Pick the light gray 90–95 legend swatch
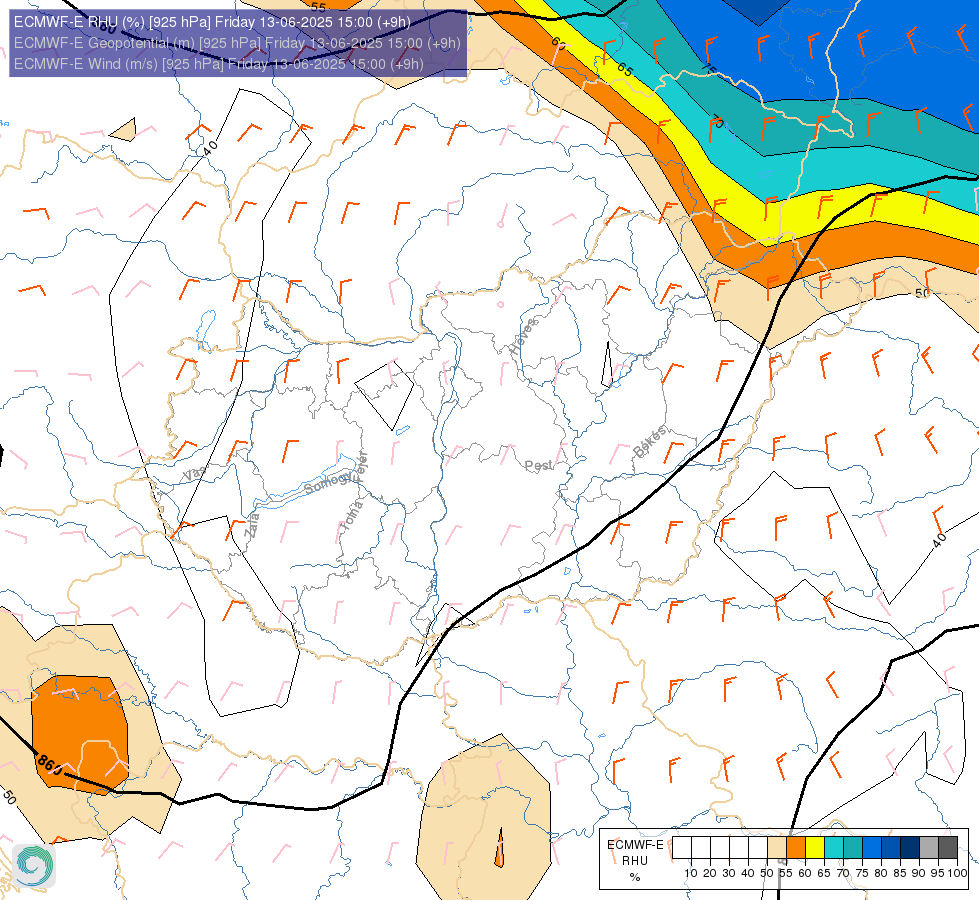 point(929,848)
